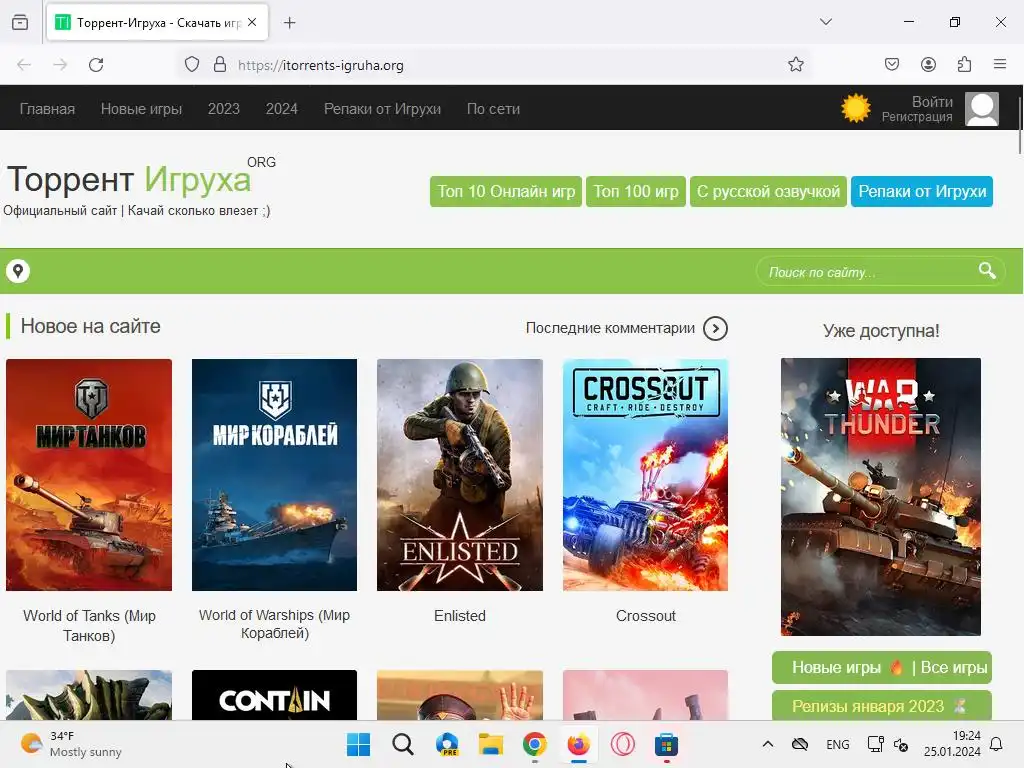
Task: Open World of Tanks cover thumbnail
Action: pyautogui.click(x=89, y=475)
